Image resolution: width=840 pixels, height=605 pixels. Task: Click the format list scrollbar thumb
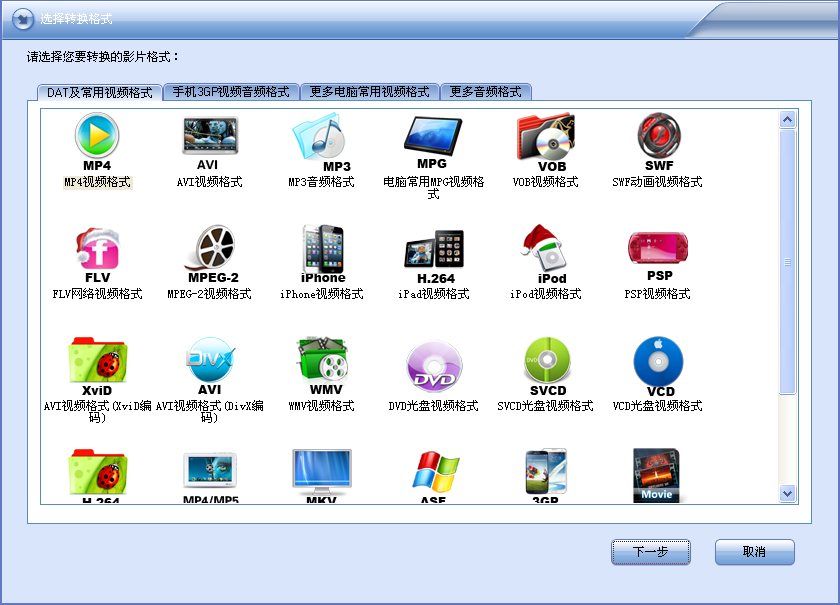click(x=787, y=262)
